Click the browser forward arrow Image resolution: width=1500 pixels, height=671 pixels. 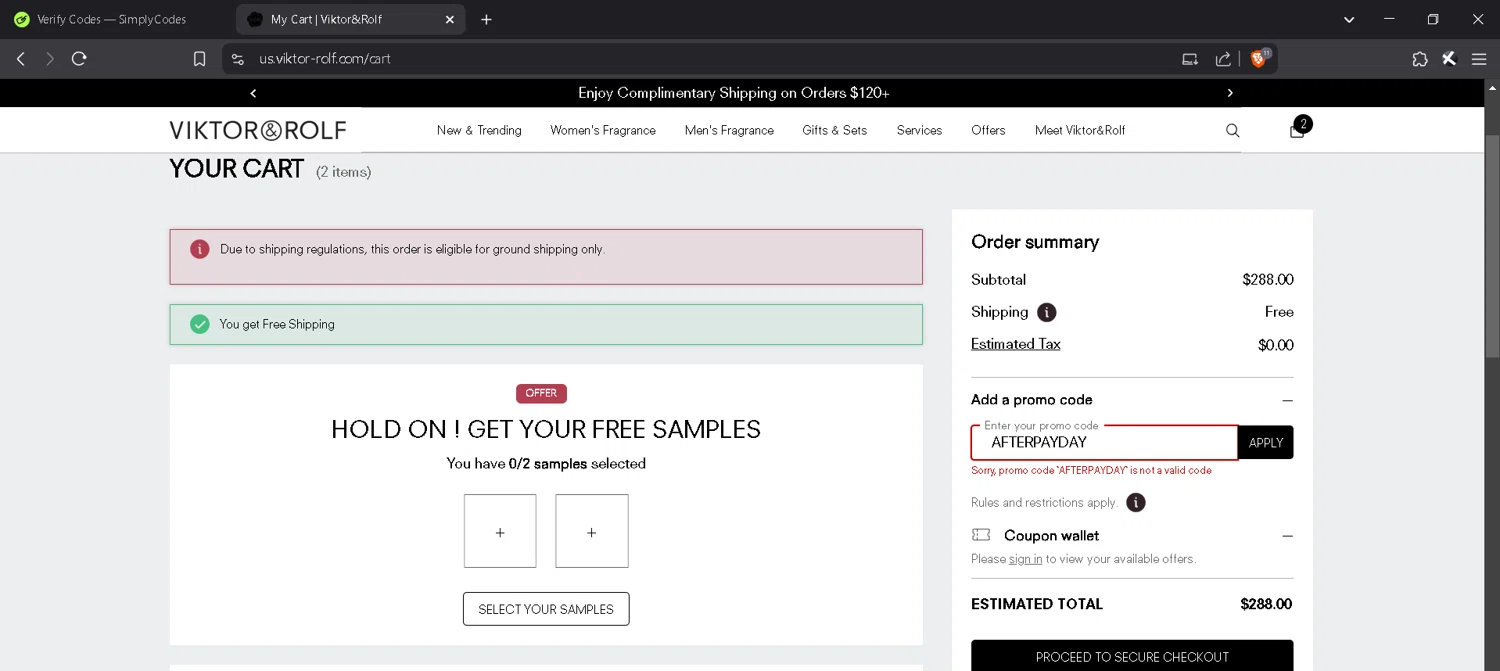click(50, 59)
